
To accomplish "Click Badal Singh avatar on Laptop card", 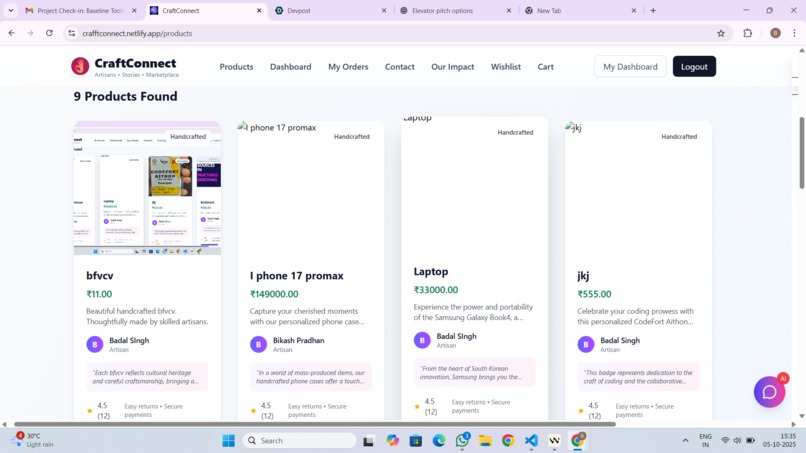I will (x=422, y=340).
